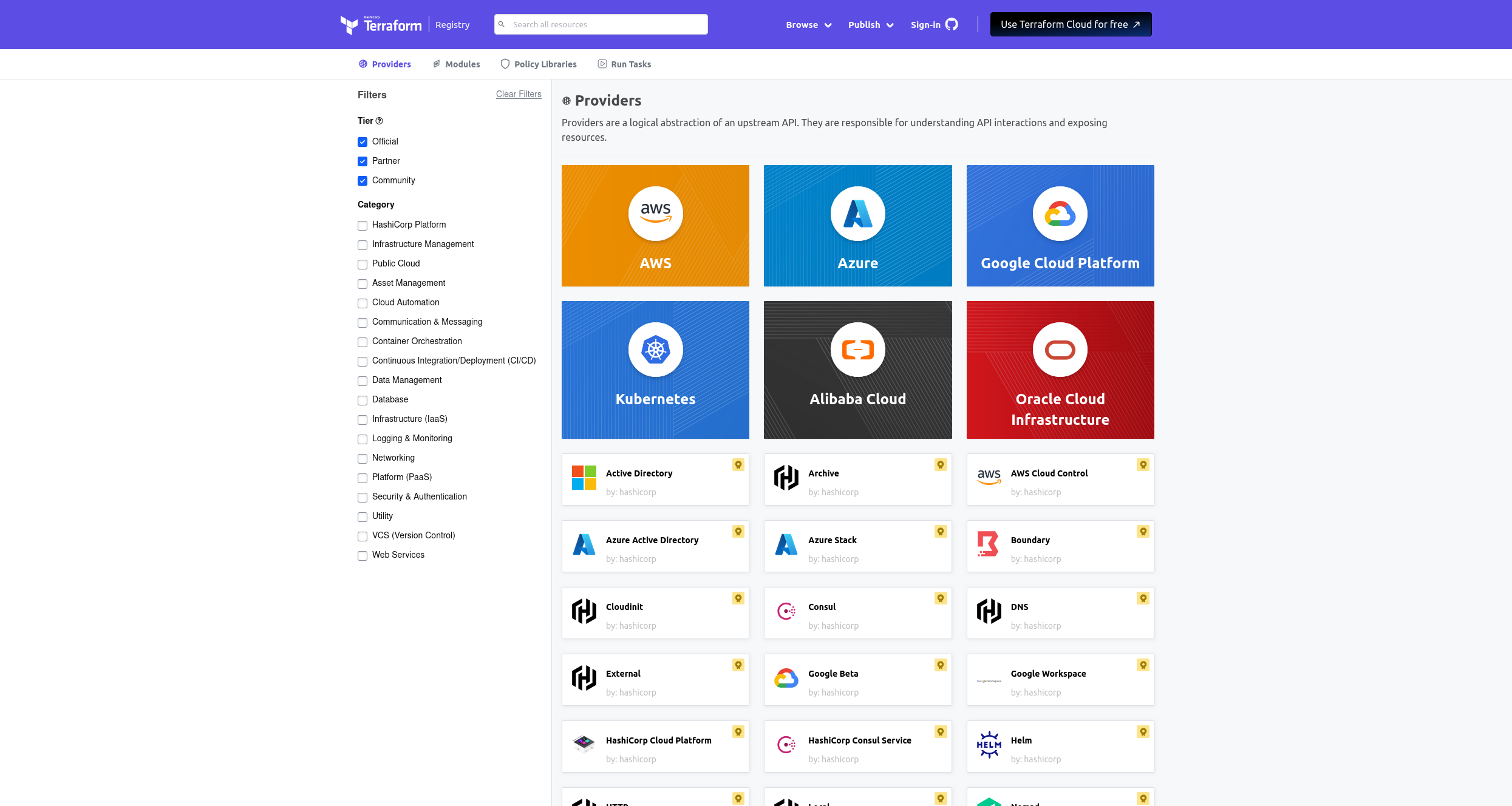Click the Clear Filters link
The width and height of the screenshot is (1512, 806).
coord(519,94)
